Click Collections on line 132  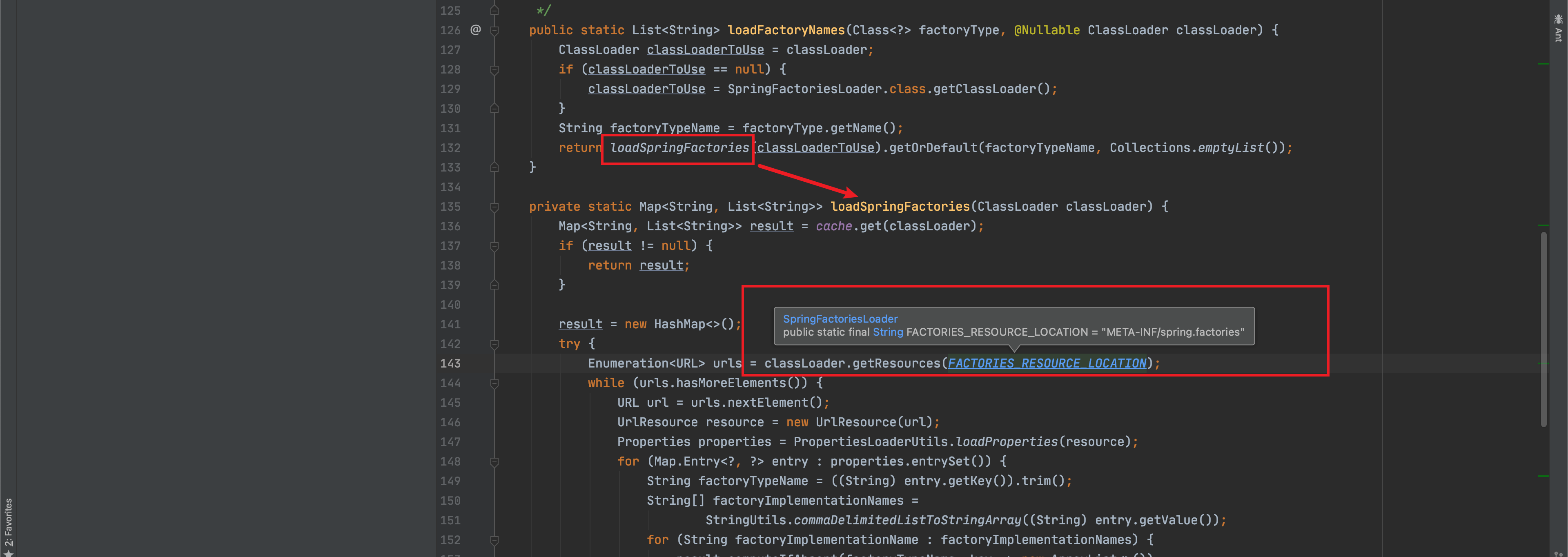tap(1150, 147)
